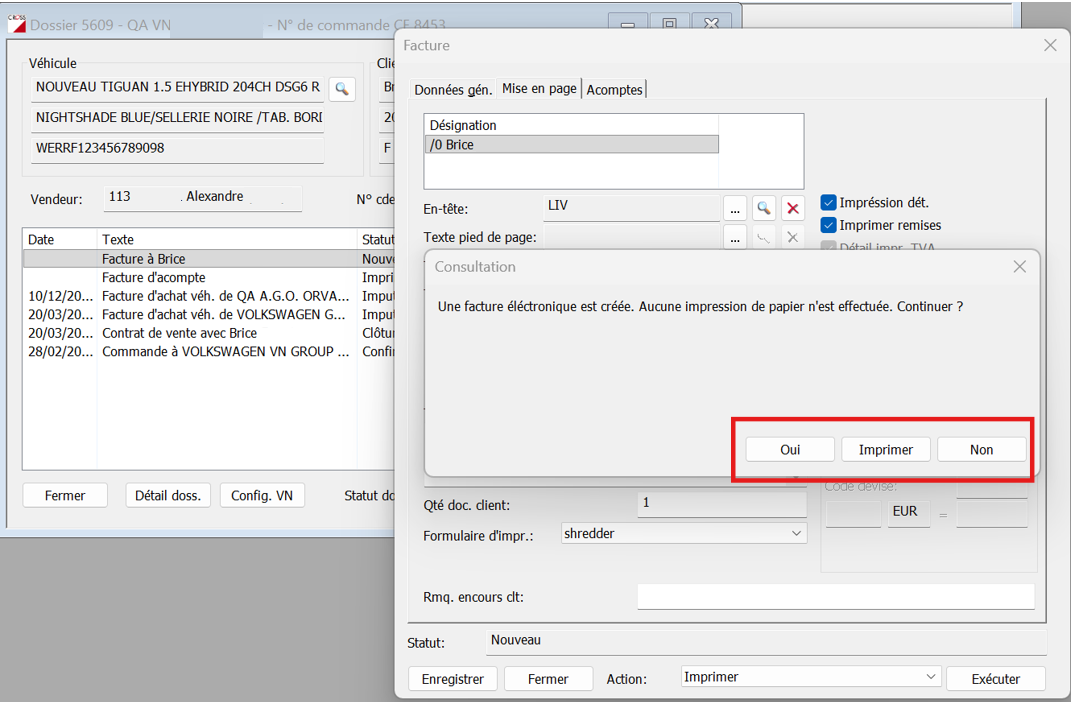Confirm with the Oui button

[x=790, y=450]
